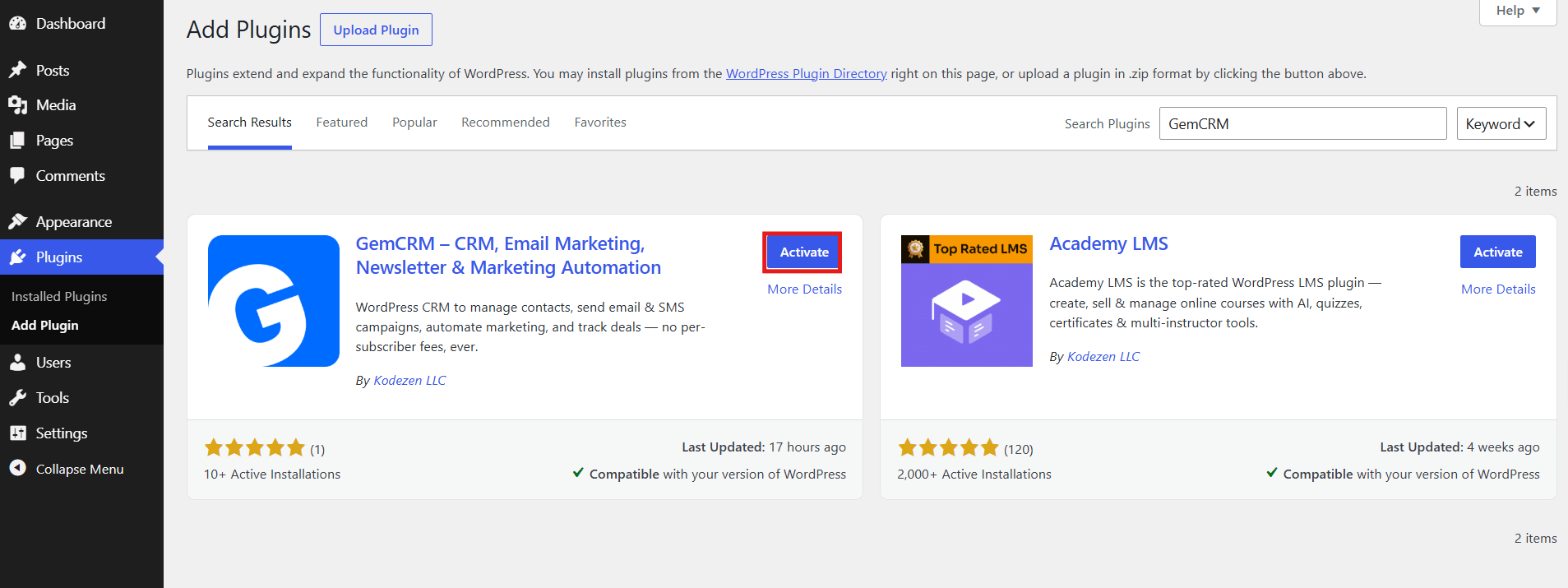Open the Posts menu item
This screenshot has height=588, width=1568.
tap(81, 70)
